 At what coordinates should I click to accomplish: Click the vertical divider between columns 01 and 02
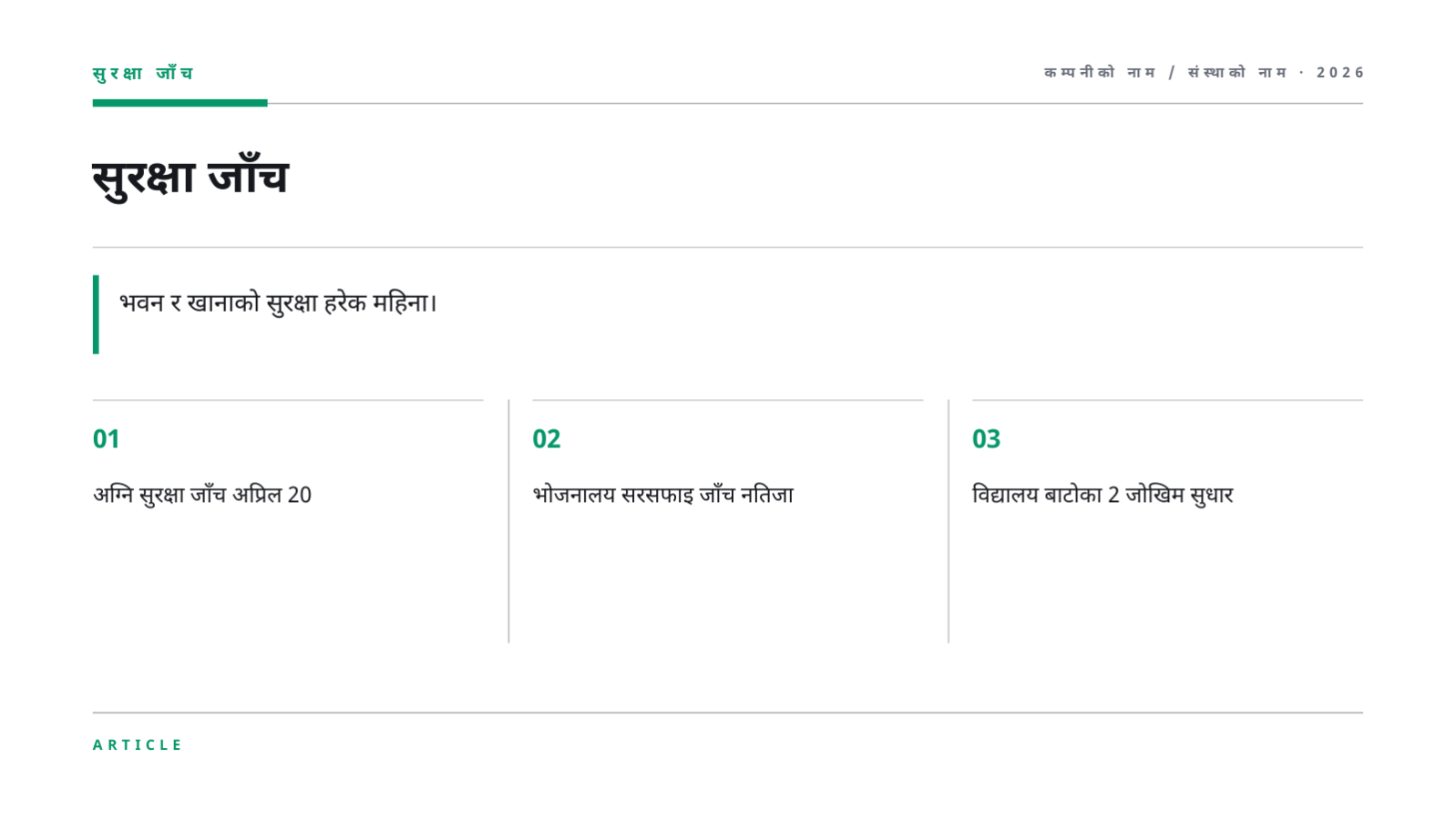point(508,521)
